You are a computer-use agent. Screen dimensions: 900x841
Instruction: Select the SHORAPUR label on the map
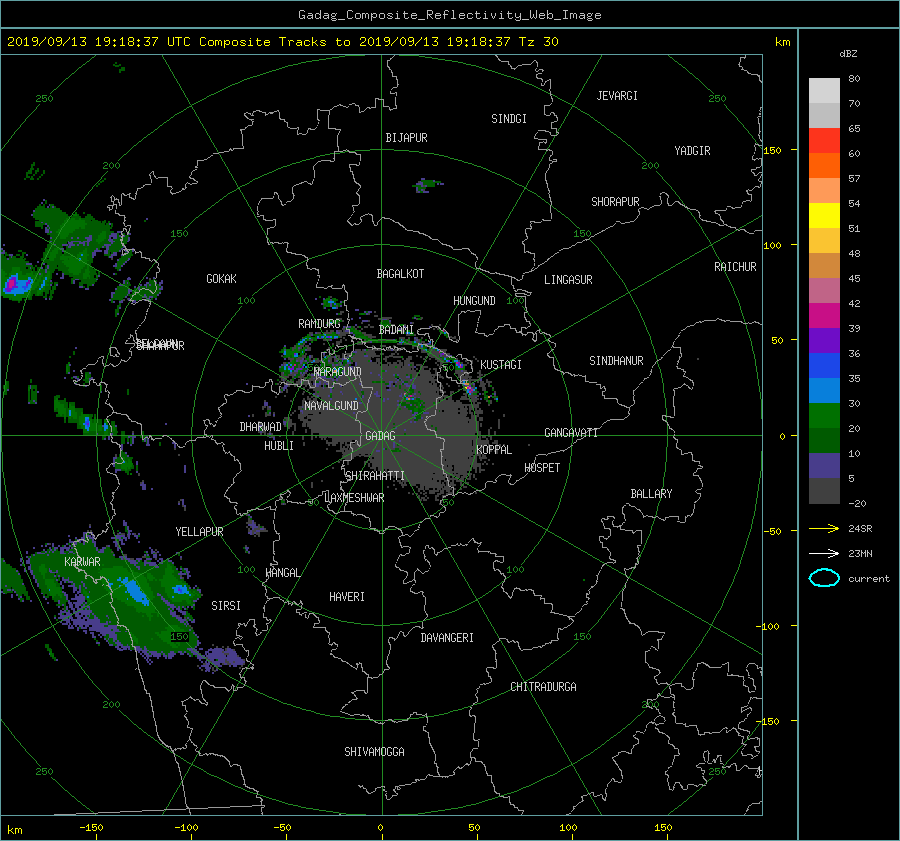(x=615, y=202)
